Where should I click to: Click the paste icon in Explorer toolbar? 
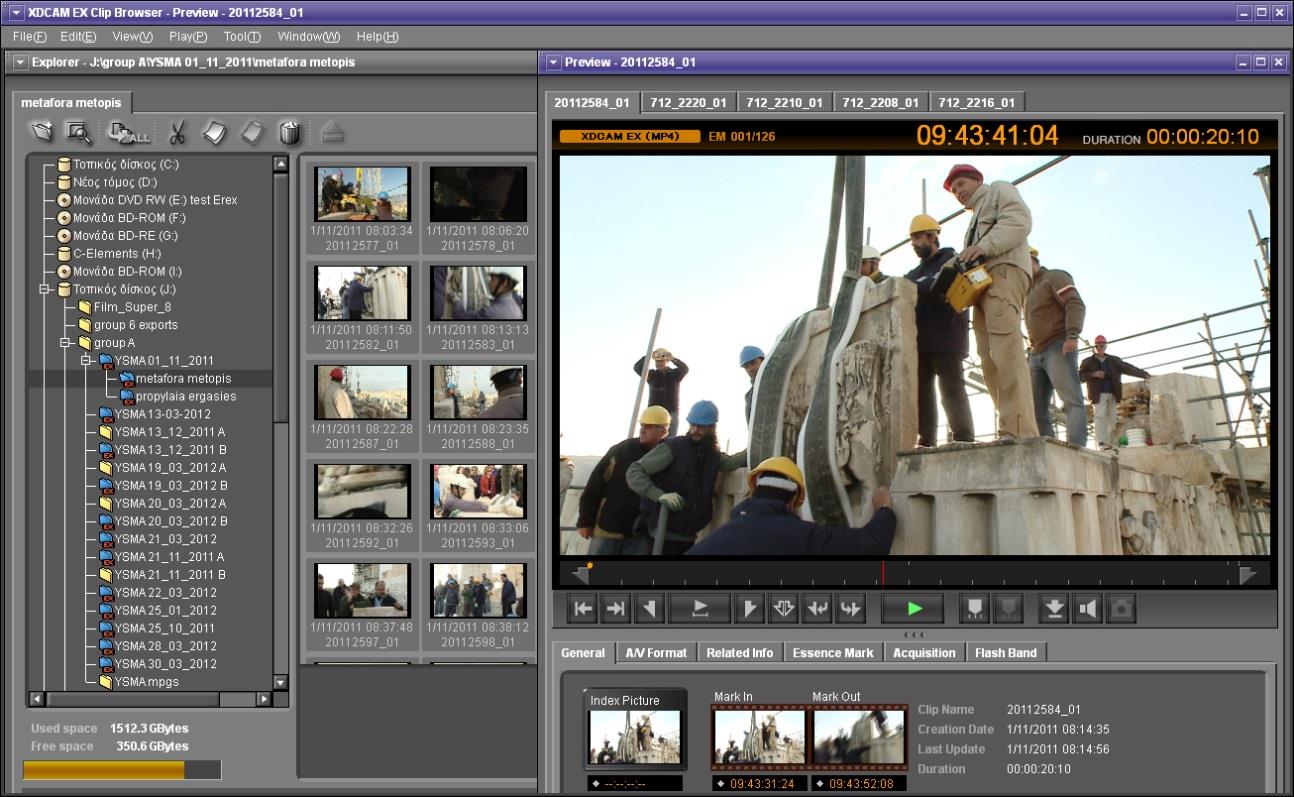click(x=252, y=132)
